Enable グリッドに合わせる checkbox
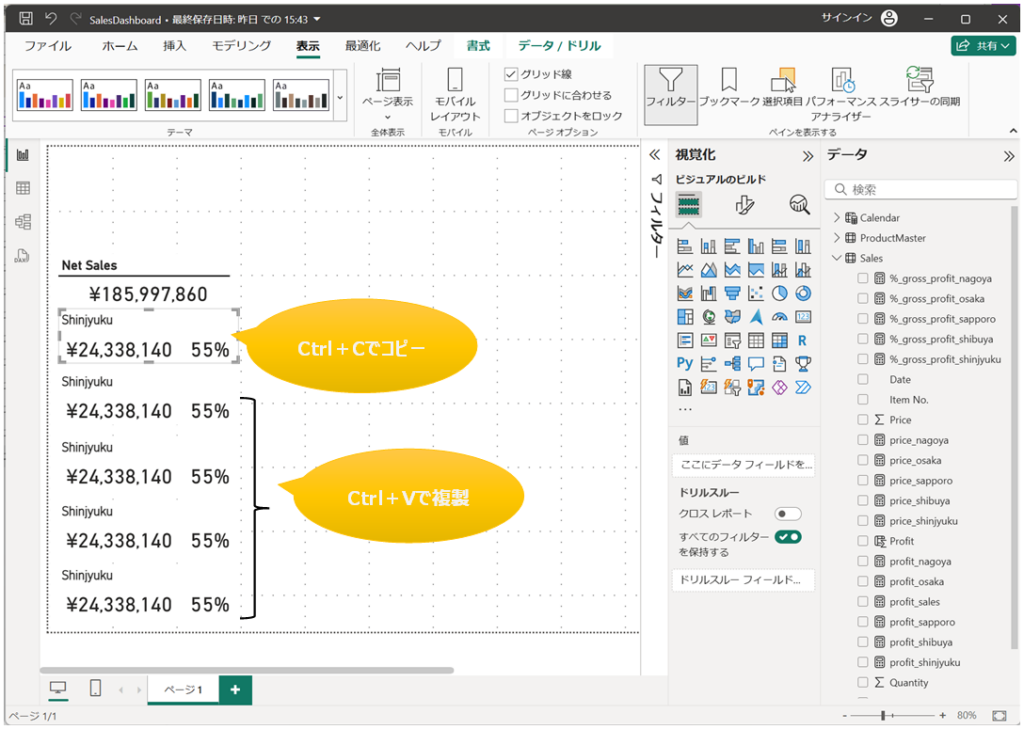Screen dimensions: 1024x729 click(512, 95)
